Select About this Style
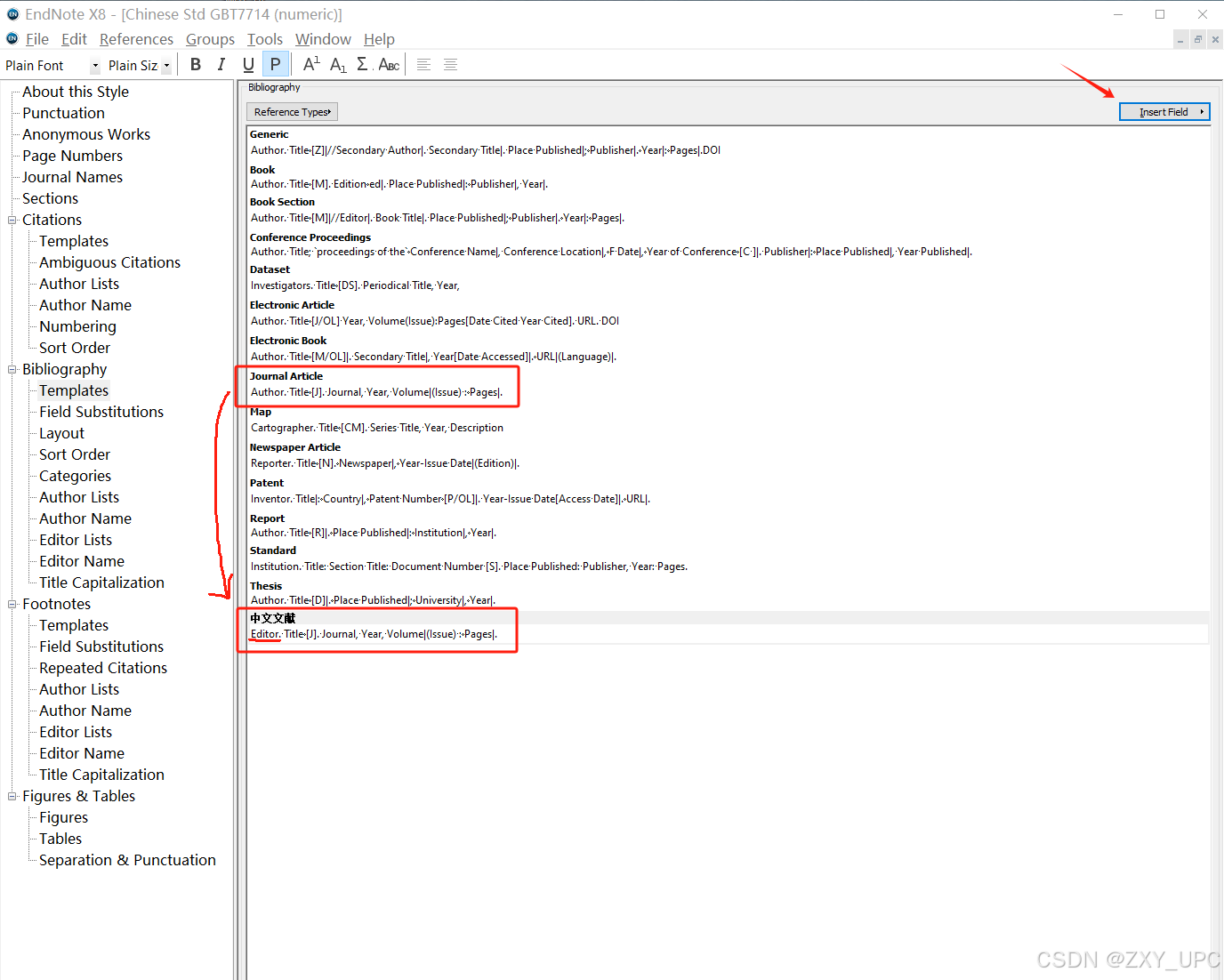 point(76,92)
